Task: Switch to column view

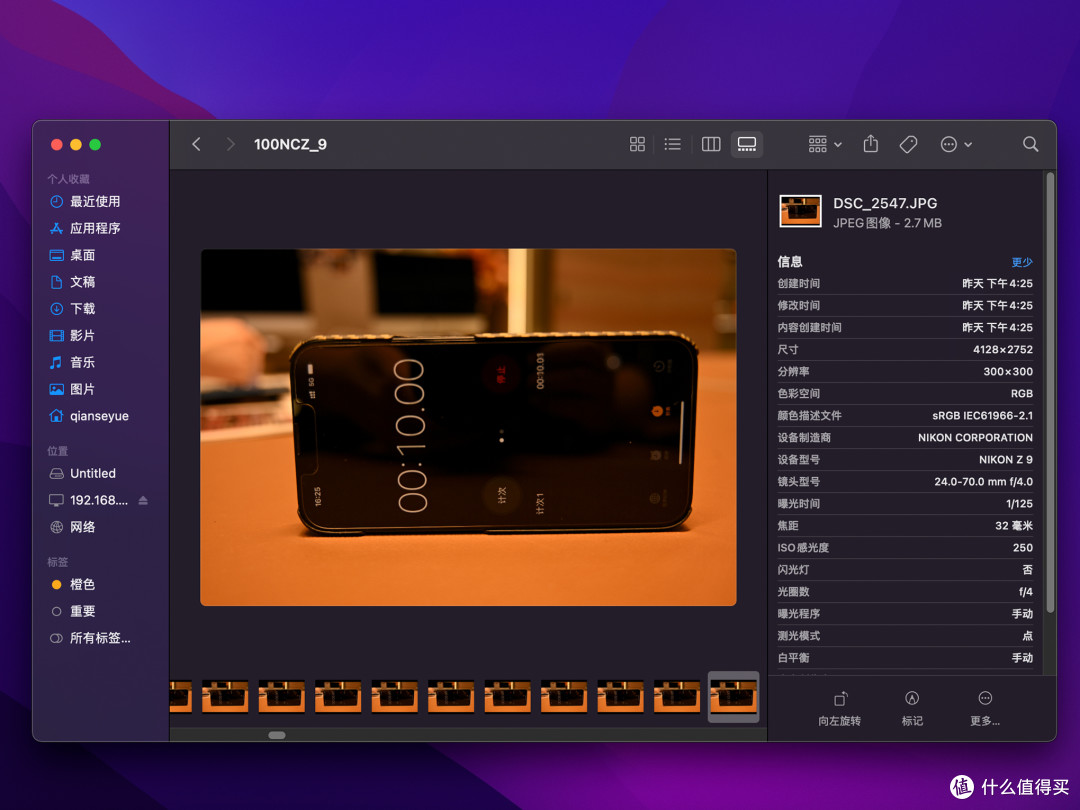Action: coord(711,144)
